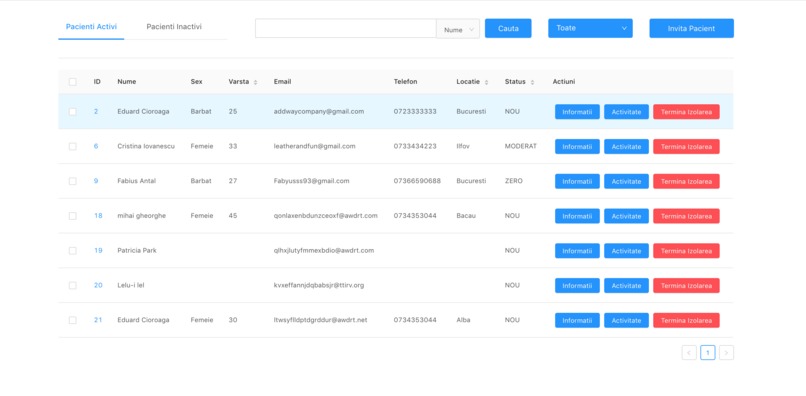Click the Email column header
Screen dimensions: 806x396
(282, 82)
